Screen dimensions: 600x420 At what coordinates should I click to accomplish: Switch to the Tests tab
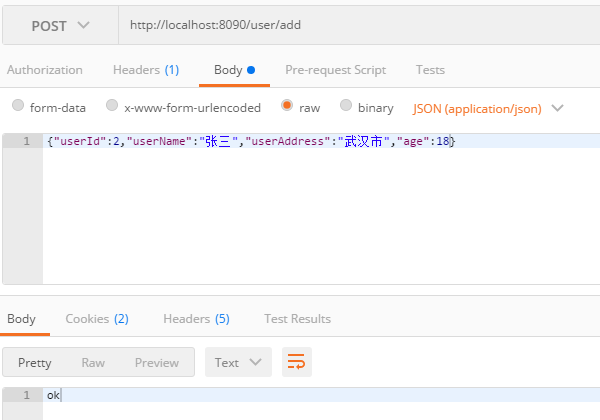pyautogui.click(x=430, y=70)
